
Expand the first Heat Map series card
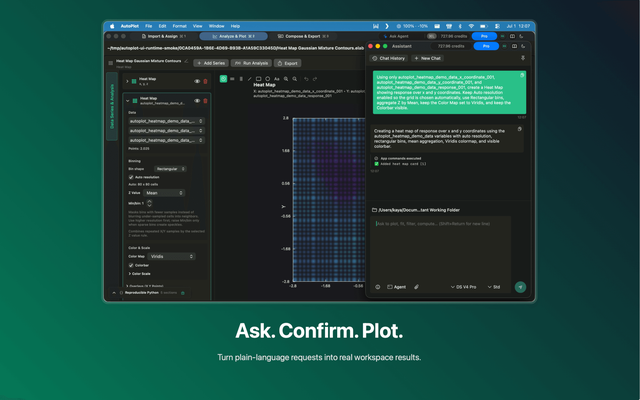point(127,81)
